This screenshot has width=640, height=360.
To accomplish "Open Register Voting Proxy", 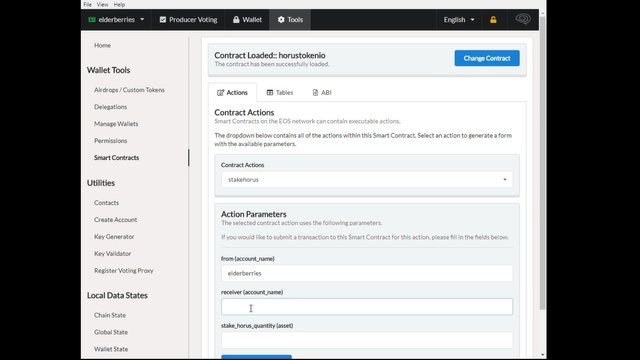I will click(124, 271).
